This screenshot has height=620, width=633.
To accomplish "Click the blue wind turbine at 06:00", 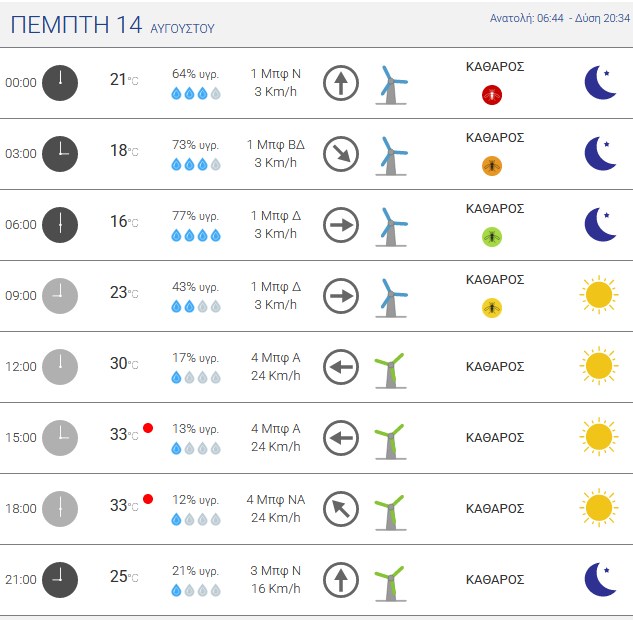I will pyautogui.click(x=391, y=227).
